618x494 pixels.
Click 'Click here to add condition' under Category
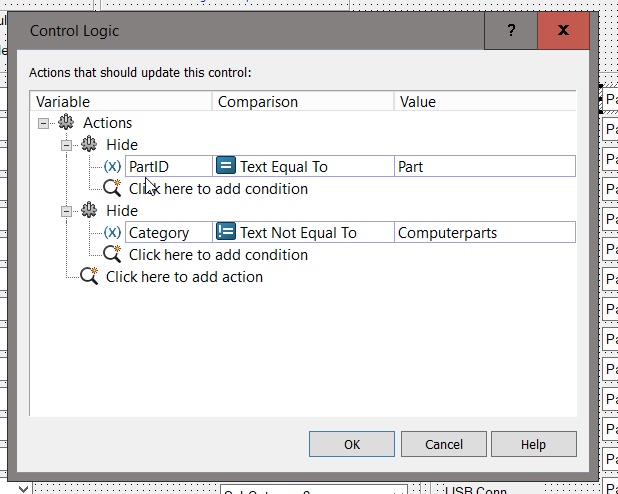tap(218, 255)
